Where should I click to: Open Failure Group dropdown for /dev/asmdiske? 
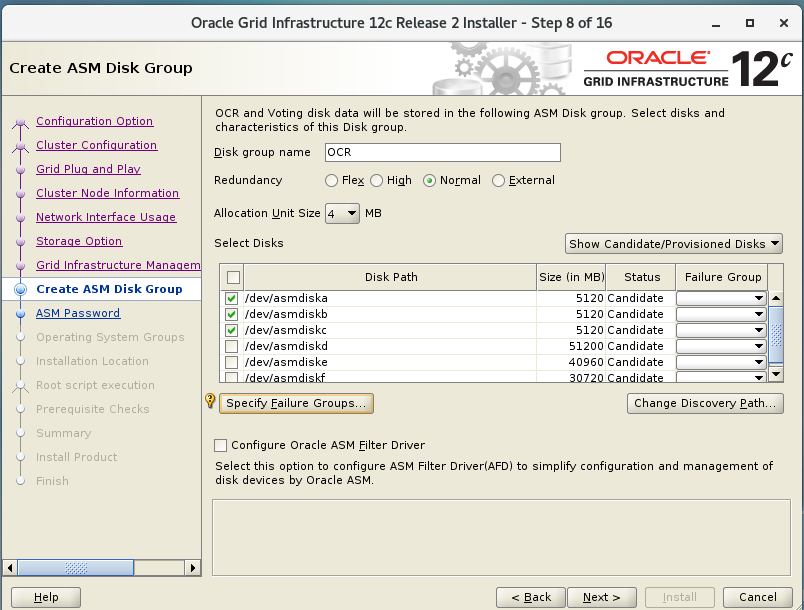click(x=721, y=362)
